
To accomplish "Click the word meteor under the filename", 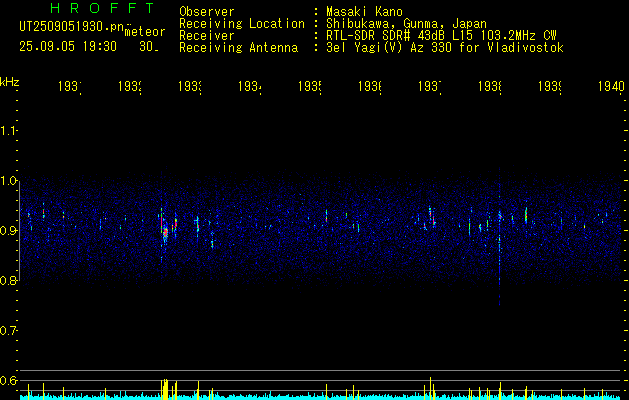I will [145, 32].
